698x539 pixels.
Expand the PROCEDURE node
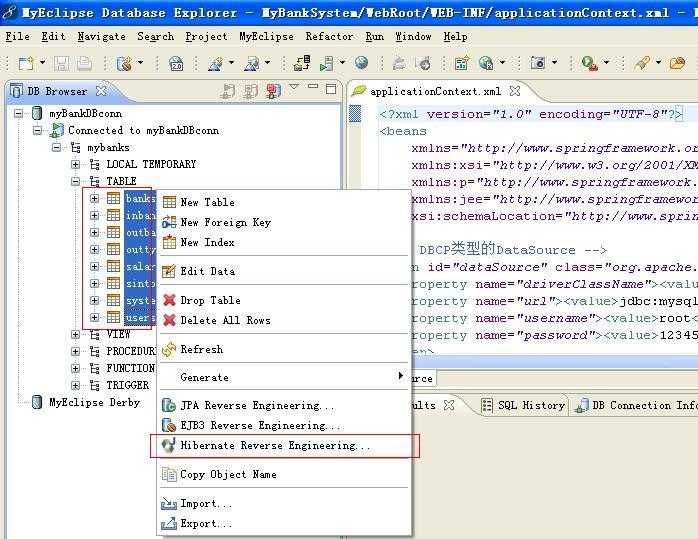[x=76, y=351]
